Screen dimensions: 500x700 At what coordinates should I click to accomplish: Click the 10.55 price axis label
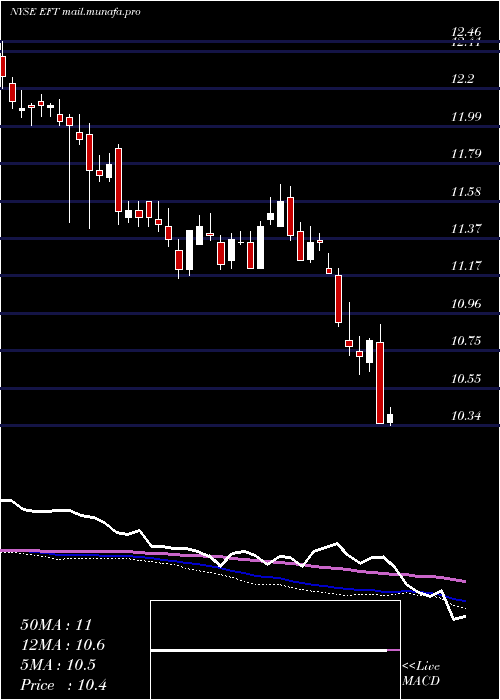[466, 379]
